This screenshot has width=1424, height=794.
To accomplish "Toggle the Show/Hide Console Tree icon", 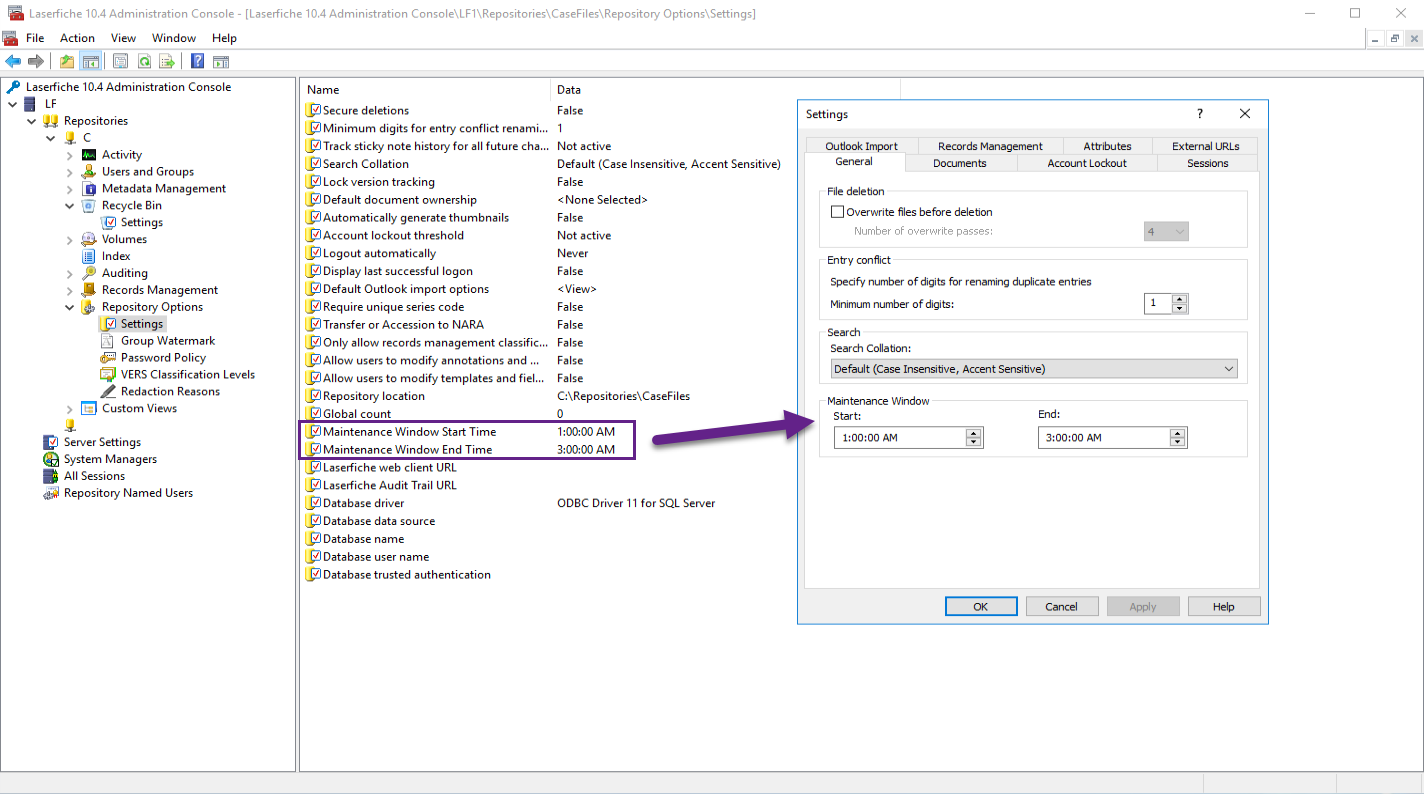I will click(90, 62).
